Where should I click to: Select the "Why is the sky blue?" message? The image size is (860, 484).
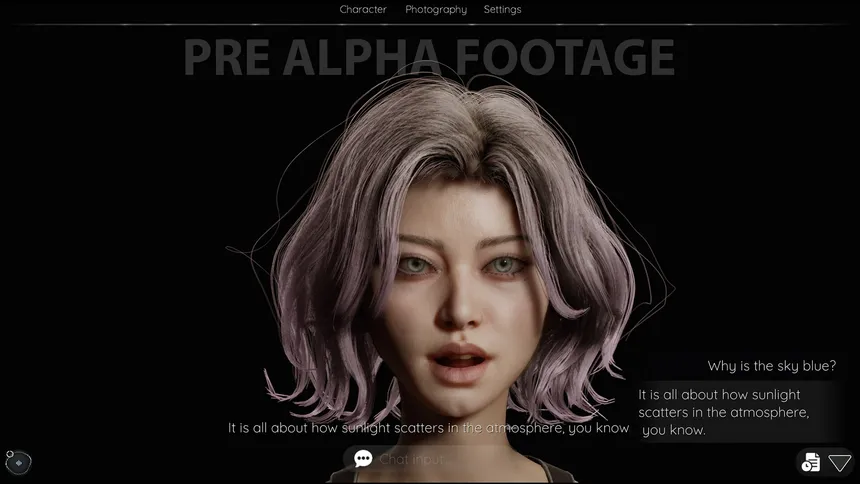pyautogui.click(x=771, y=366)
